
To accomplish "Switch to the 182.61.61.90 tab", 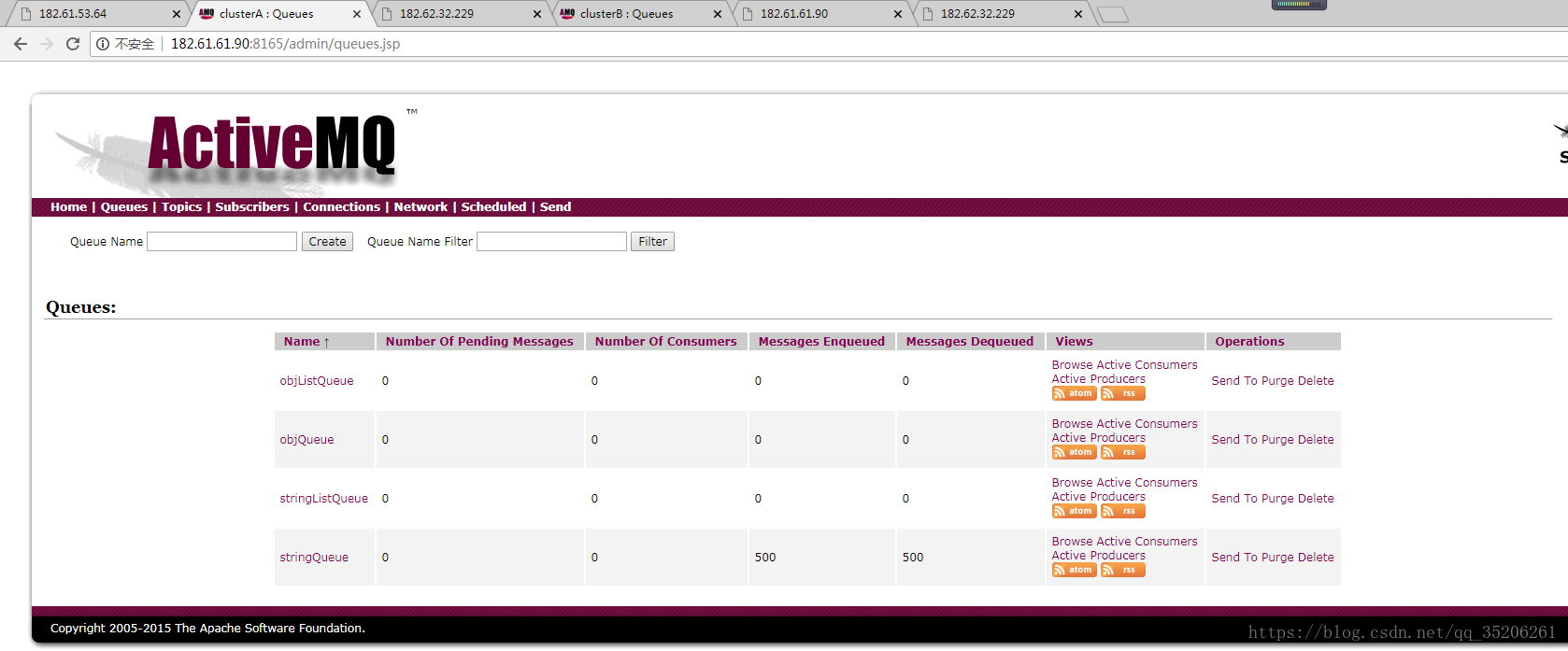I will pyautogui.click(x=820, y=14).
